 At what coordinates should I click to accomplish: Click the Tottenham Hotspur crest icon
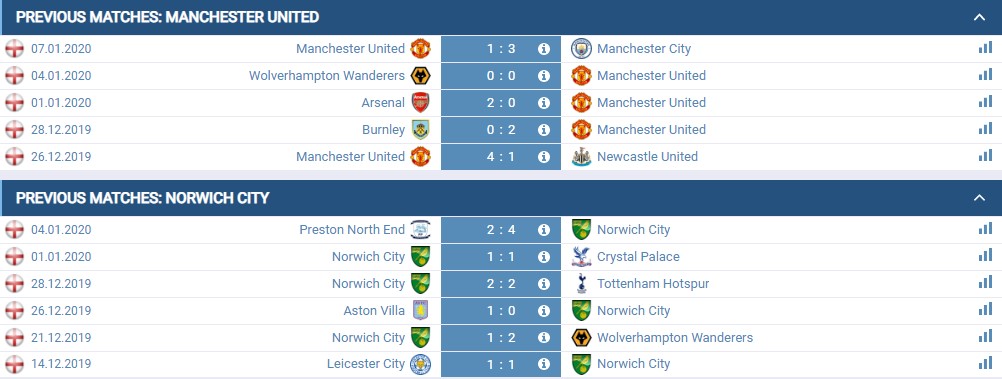tap(581, 283)
